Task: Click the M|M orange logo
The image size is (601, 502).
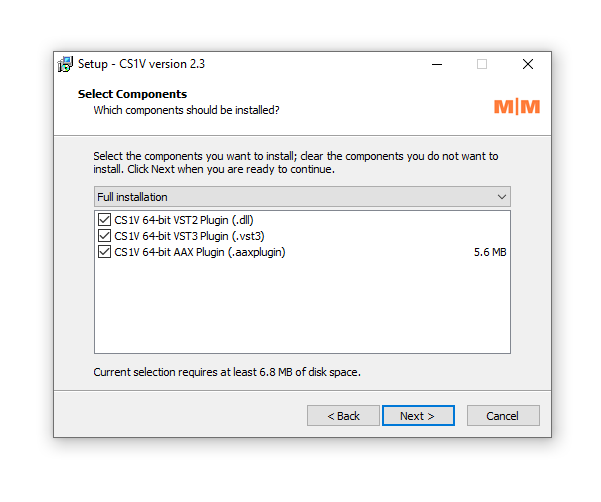Action: [517, 106]
